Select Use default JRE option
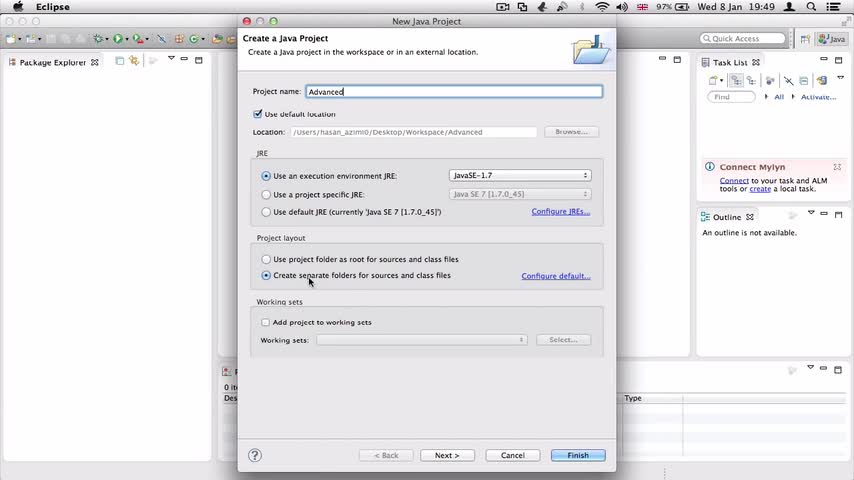 click(266, 212)
